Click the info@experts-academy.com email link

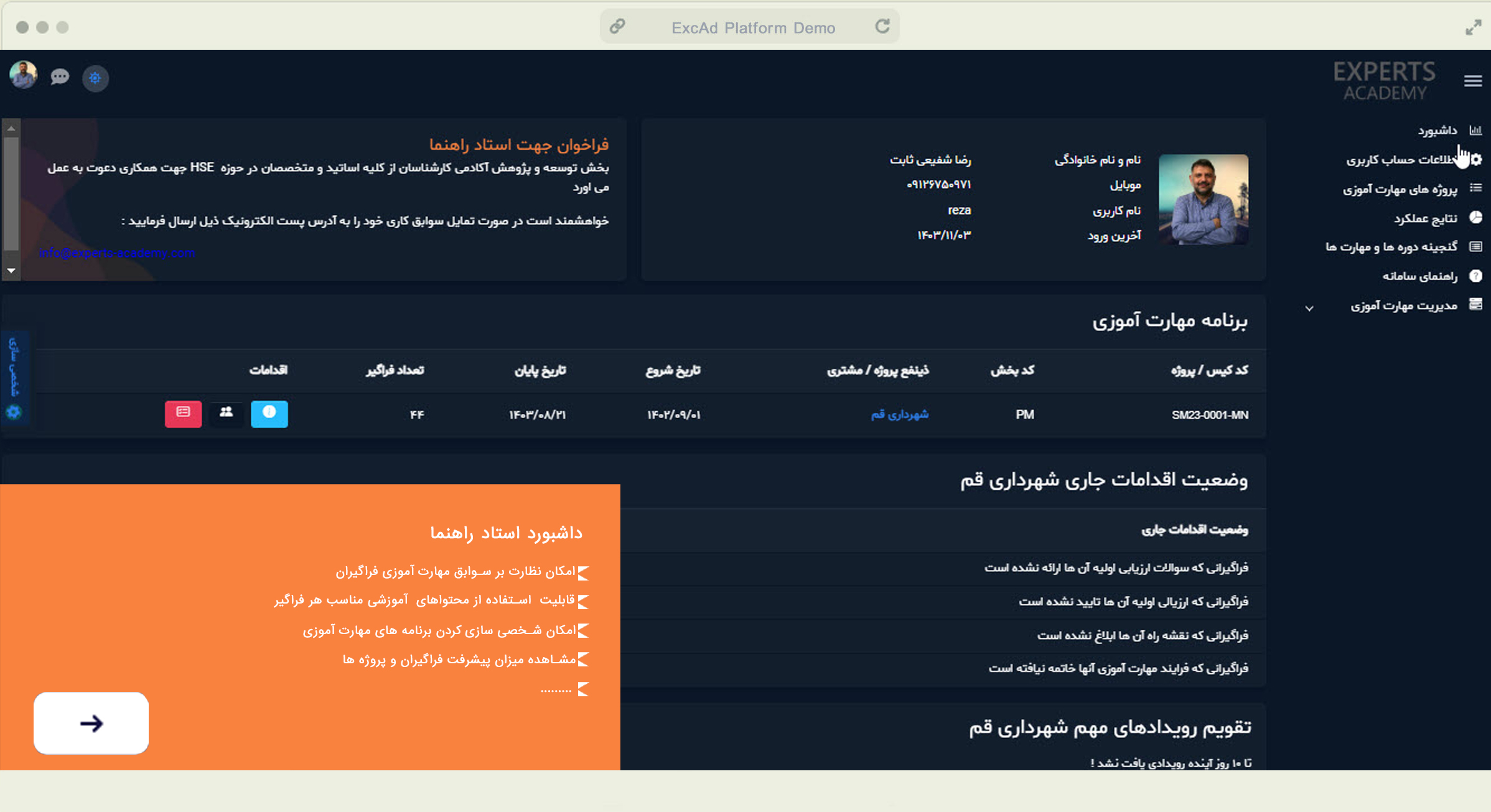click(x=117, y=253)
